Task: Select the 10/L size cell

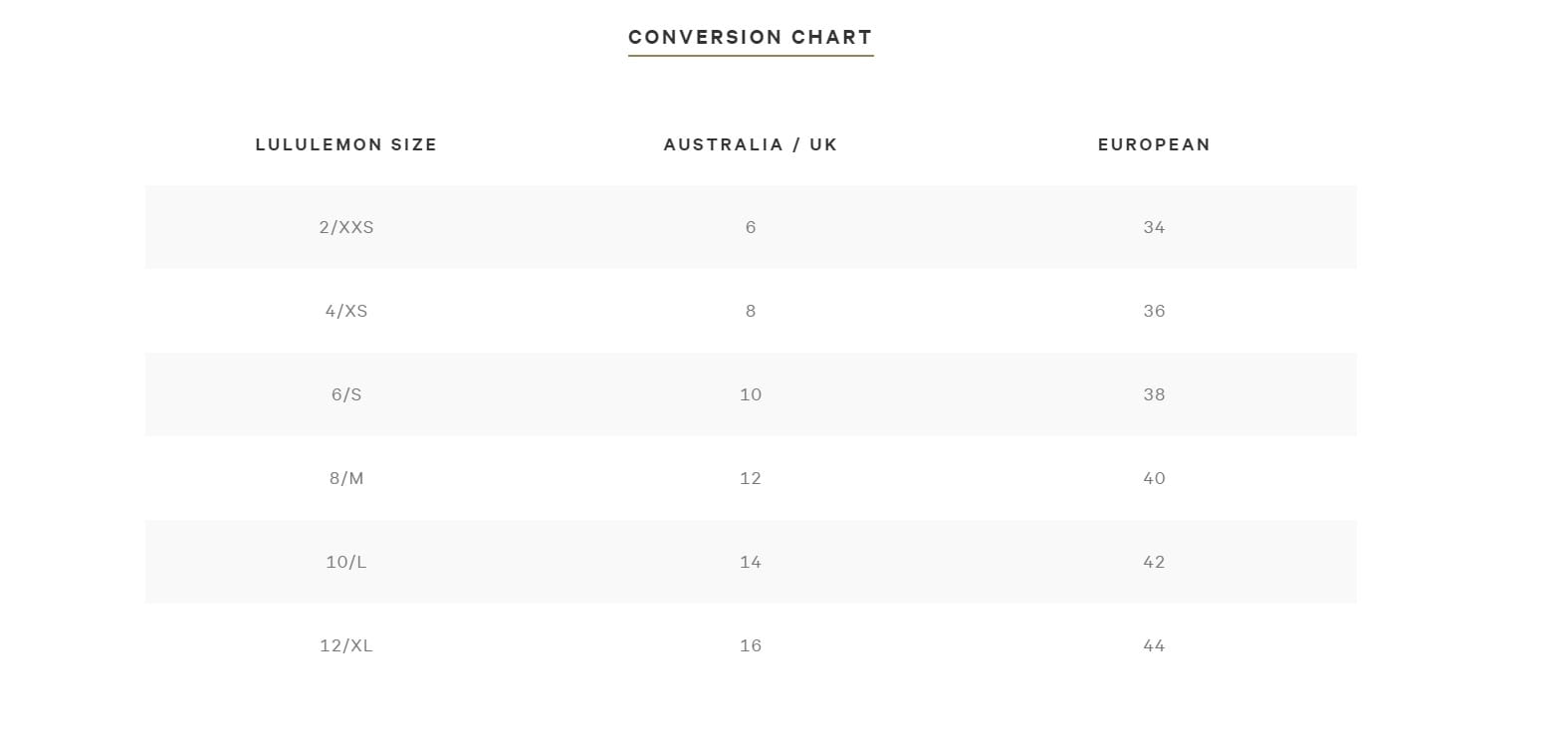Action: pos(346,562)
